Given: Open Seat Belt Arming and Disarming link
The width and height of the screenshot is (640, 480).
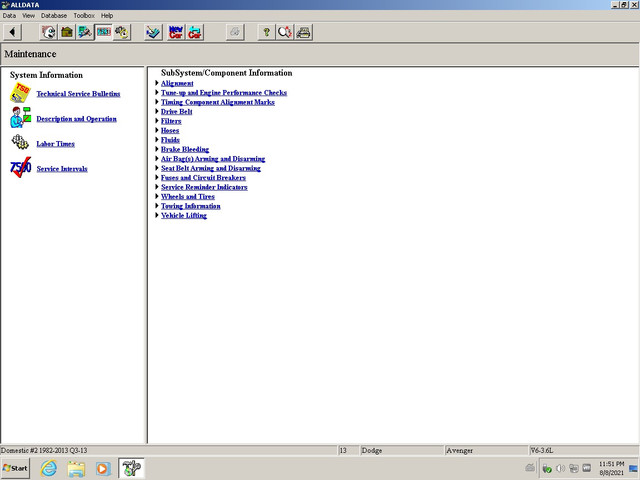Looking at the screenshot, I should [x=211, y=168].
